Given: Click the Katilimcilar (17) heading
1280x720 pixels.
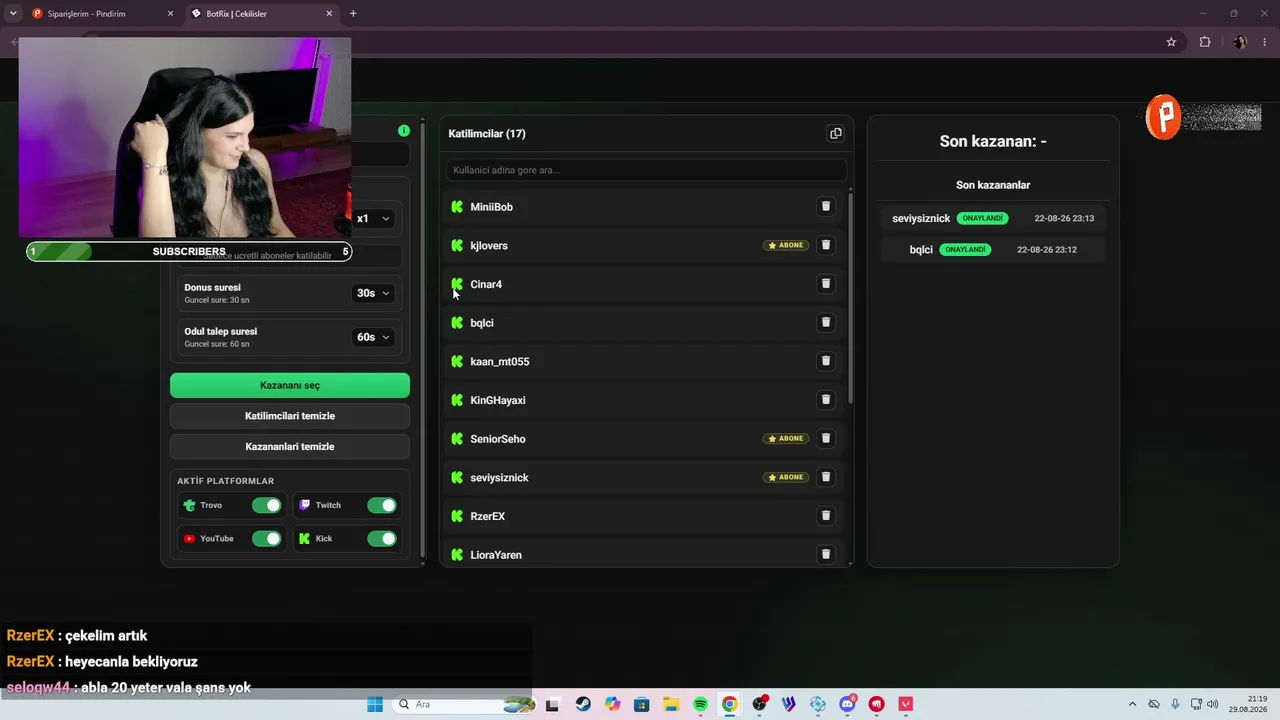Looking at the screenshot, I should pos(487,134).
